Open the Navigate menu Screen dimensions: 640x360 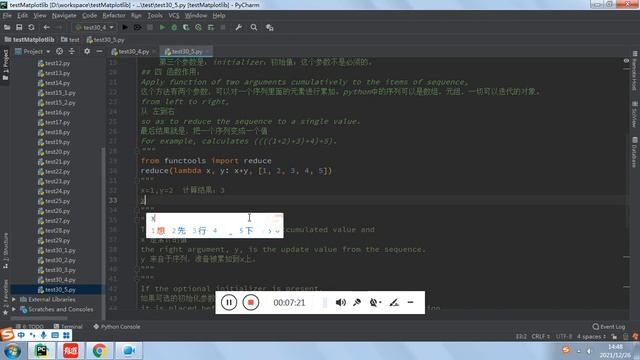(x=64, y=16)
